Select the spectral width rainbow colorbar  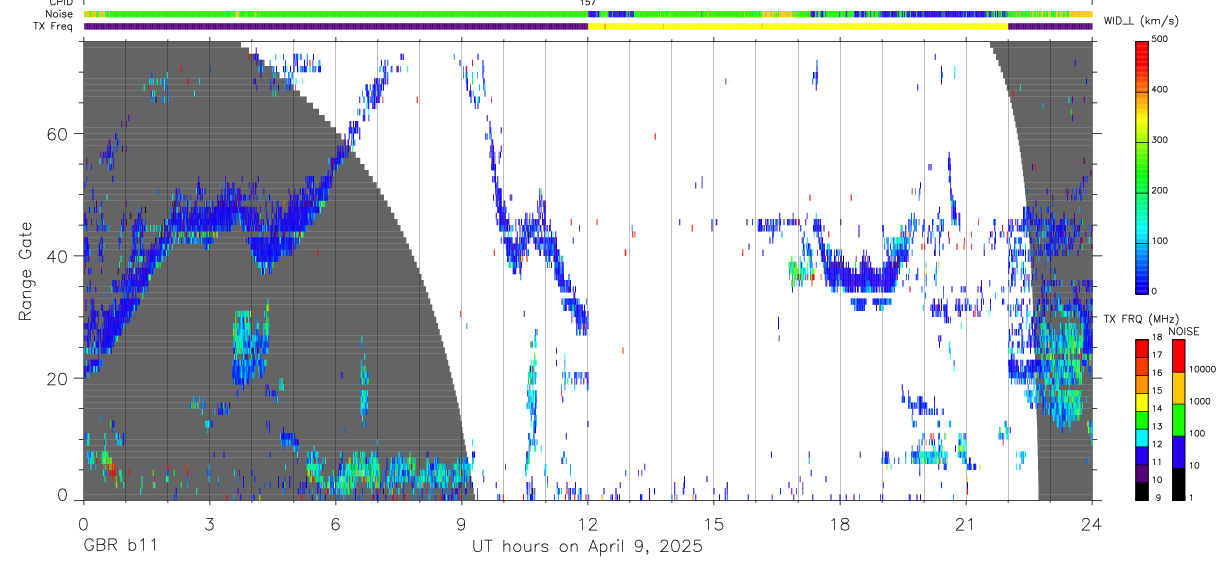[x=1143, y=166]
